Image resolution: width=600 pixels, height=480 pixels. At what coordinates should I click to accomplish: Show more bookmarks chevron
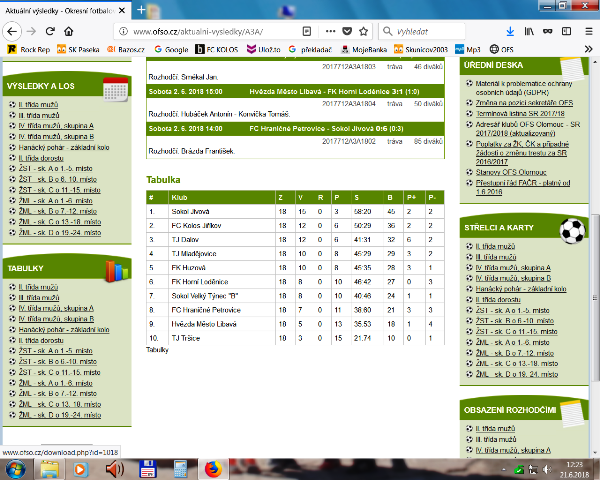[x=589, y=49]
